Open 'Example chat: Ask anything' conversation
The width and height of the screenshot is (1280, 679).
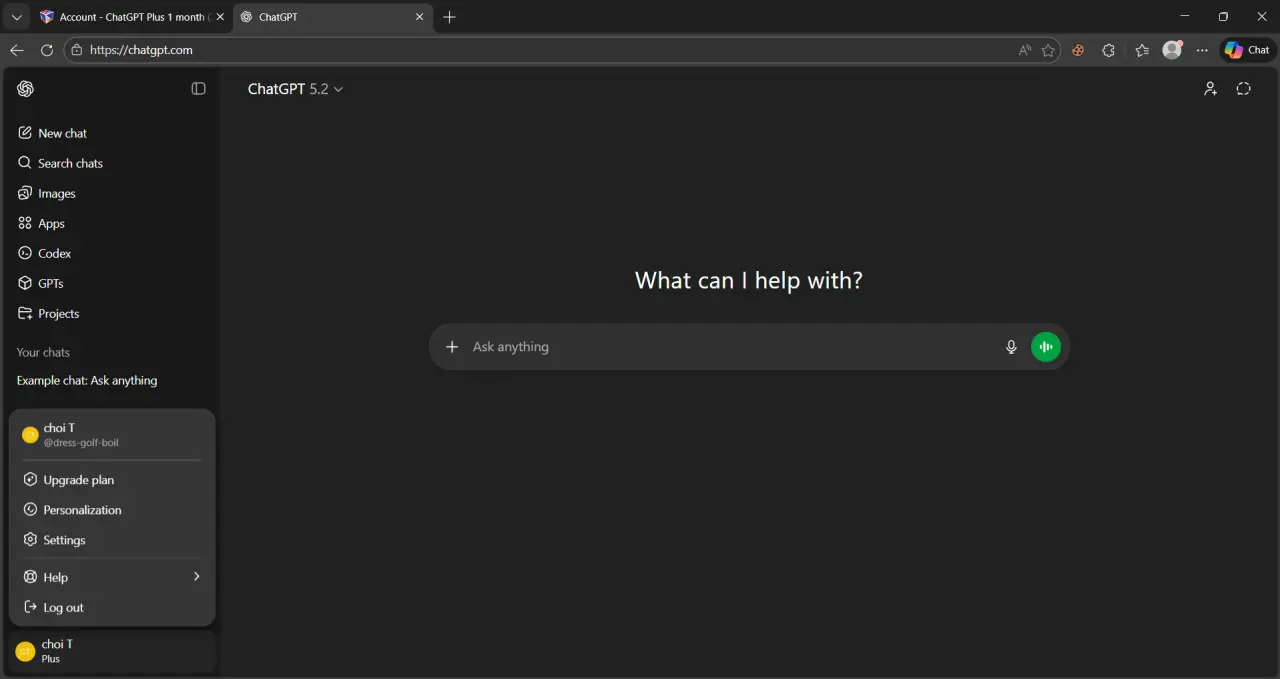[111, 380]
